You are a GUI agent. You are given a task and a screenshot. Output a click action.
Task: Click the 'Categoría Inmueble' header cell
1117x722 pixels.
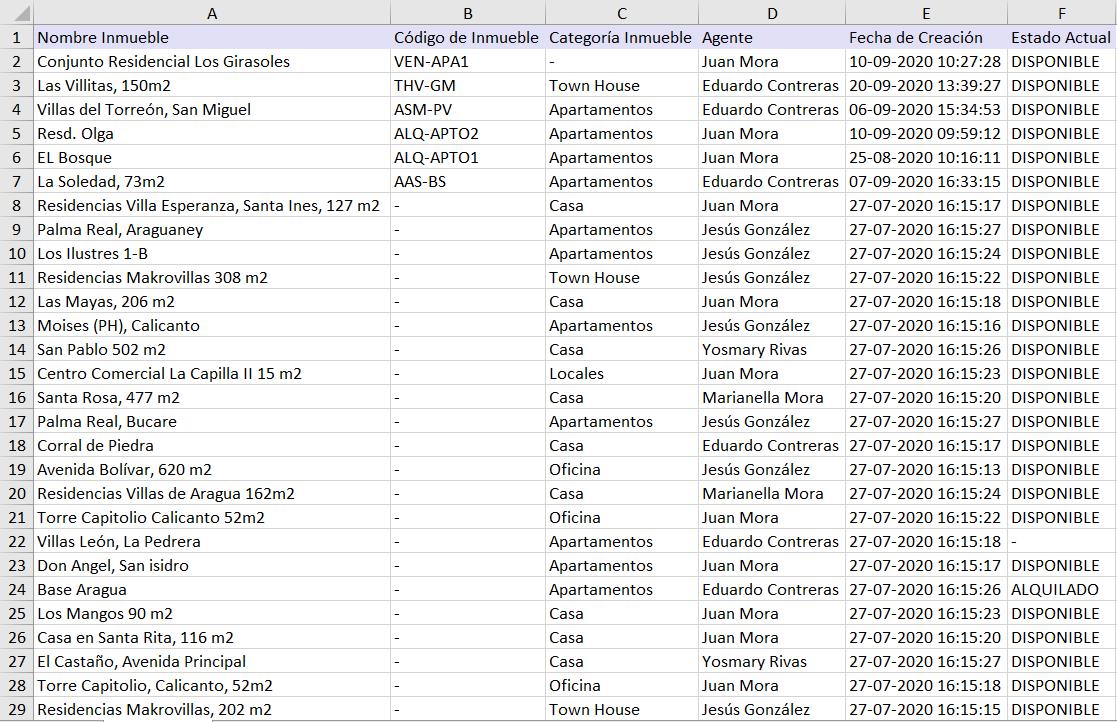[621, 37]
